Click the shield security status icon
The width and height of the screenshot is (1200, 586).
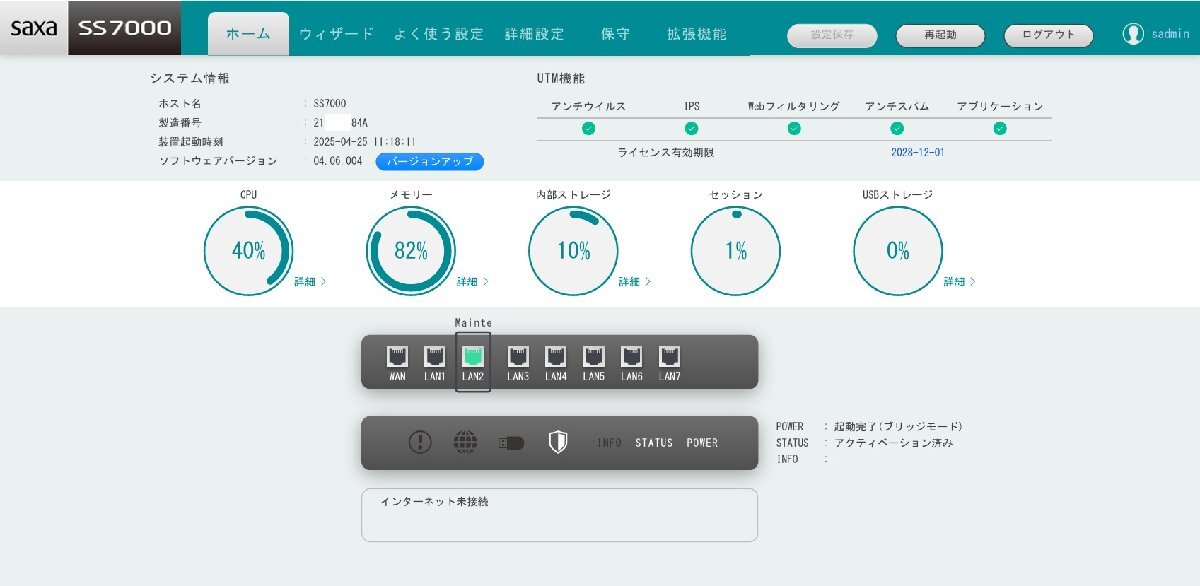(x=557, y=441)
